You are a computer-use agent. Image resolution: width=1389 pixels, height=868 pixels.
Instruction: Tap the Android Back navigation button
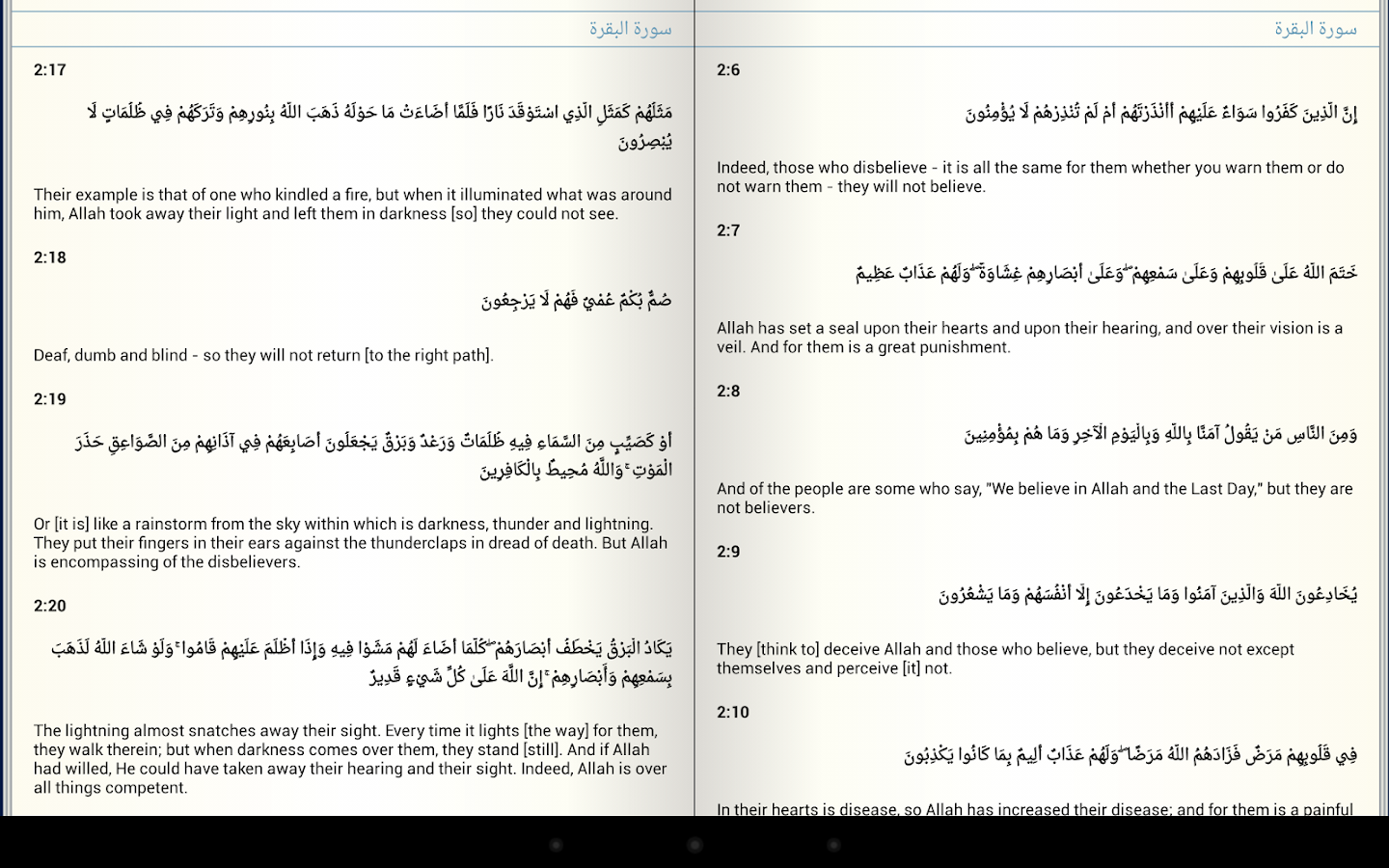tap(555, 843)
